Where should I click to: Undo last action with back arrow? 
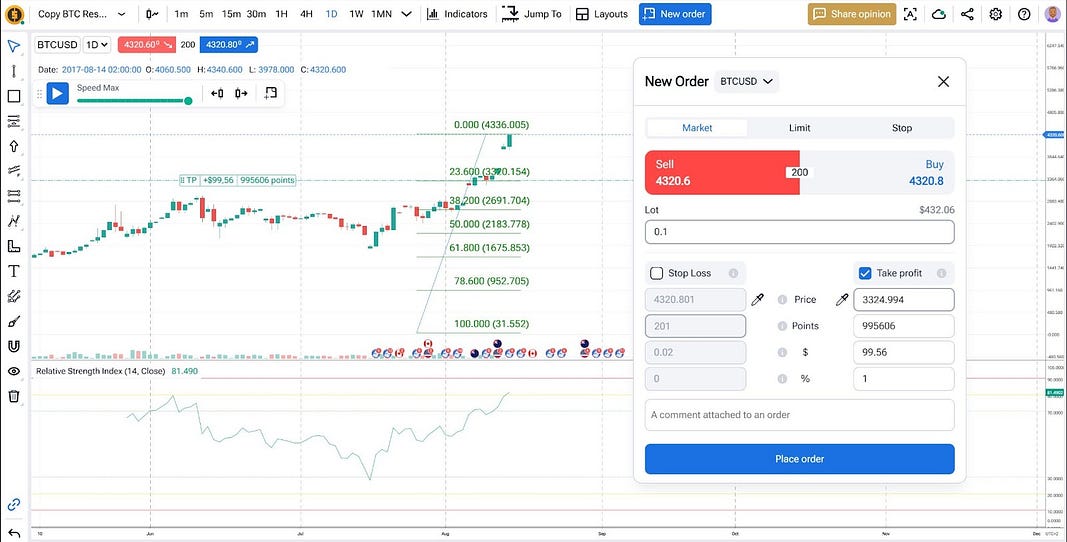(x=14, y=532)
